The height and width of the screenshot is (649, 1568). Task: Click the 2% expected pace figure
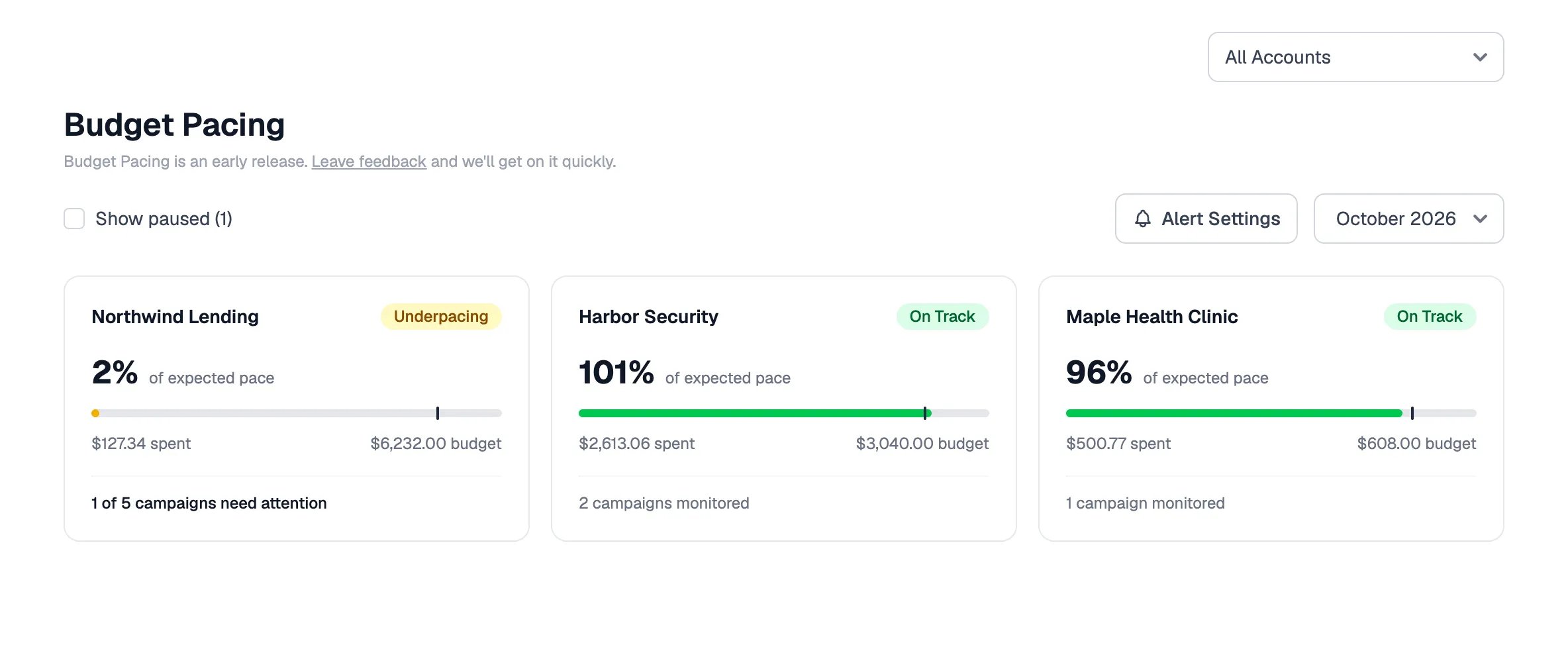(115, 372)
